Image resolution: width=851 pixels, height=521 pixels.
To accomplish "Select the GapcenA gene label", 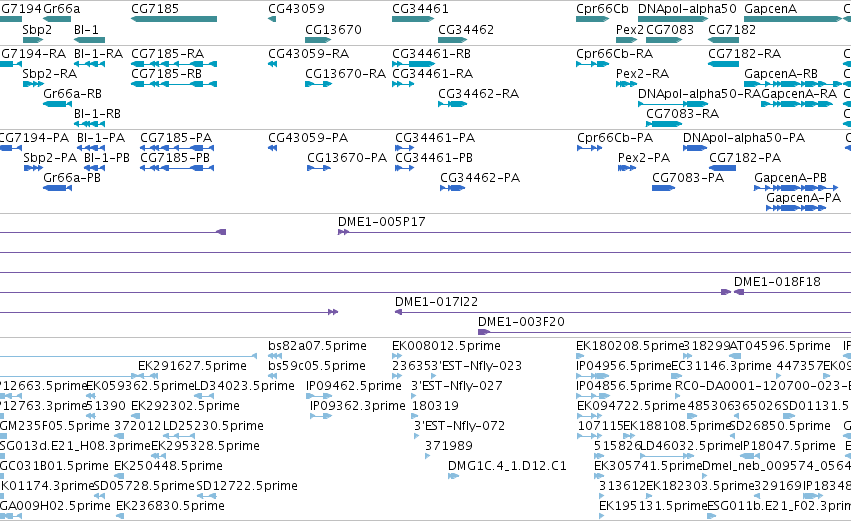I will coord(771,9).
